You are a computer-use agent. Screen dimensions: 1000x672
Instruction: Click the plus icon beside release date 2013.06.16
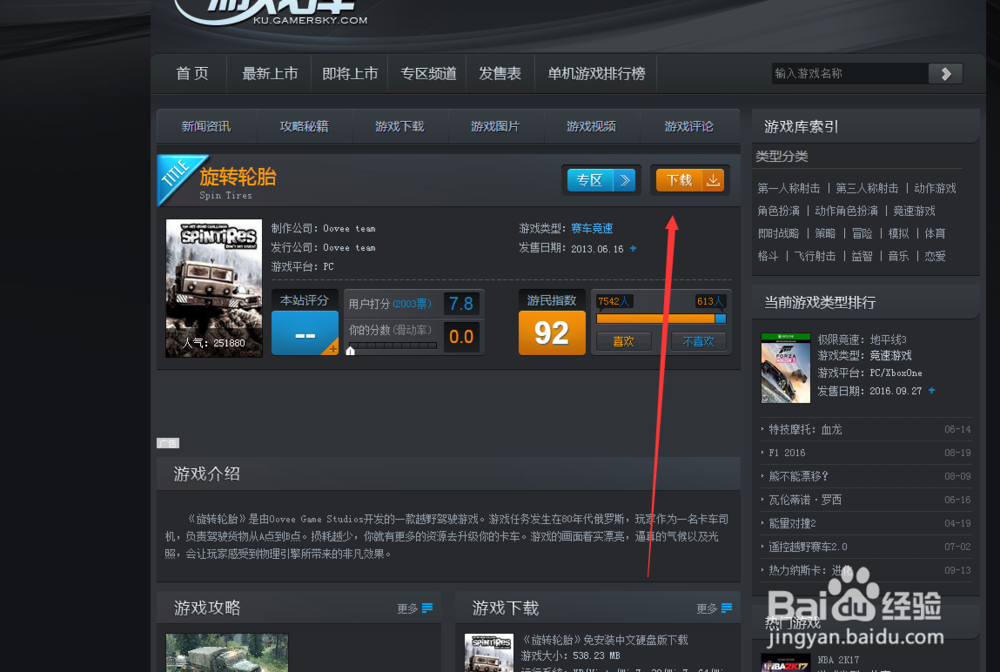[x=633, y=249]
